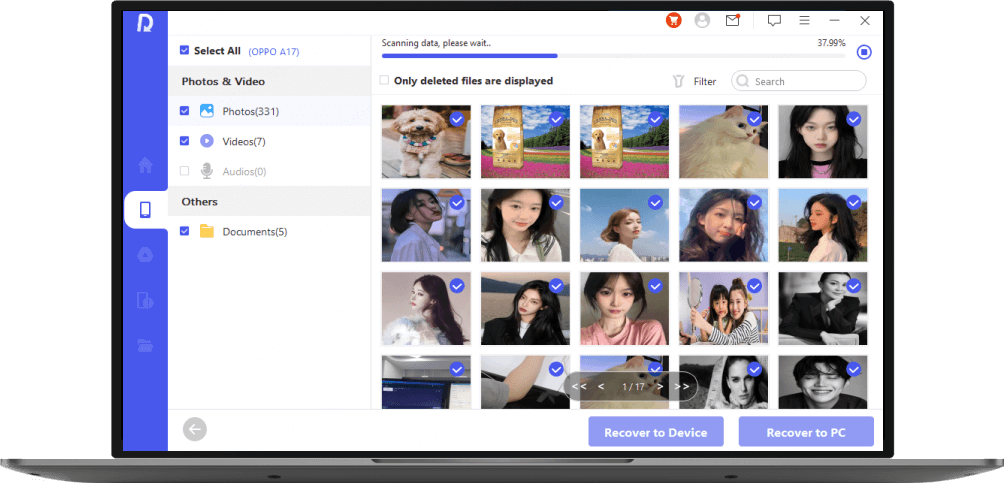Open the feedback chat bubble icon
1004x483 pixels.
[774, 20]
